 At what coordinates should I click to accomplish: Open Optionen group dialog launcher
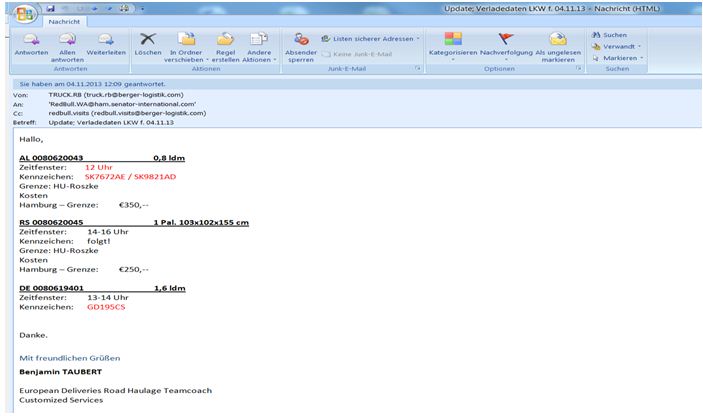[579, 69]
